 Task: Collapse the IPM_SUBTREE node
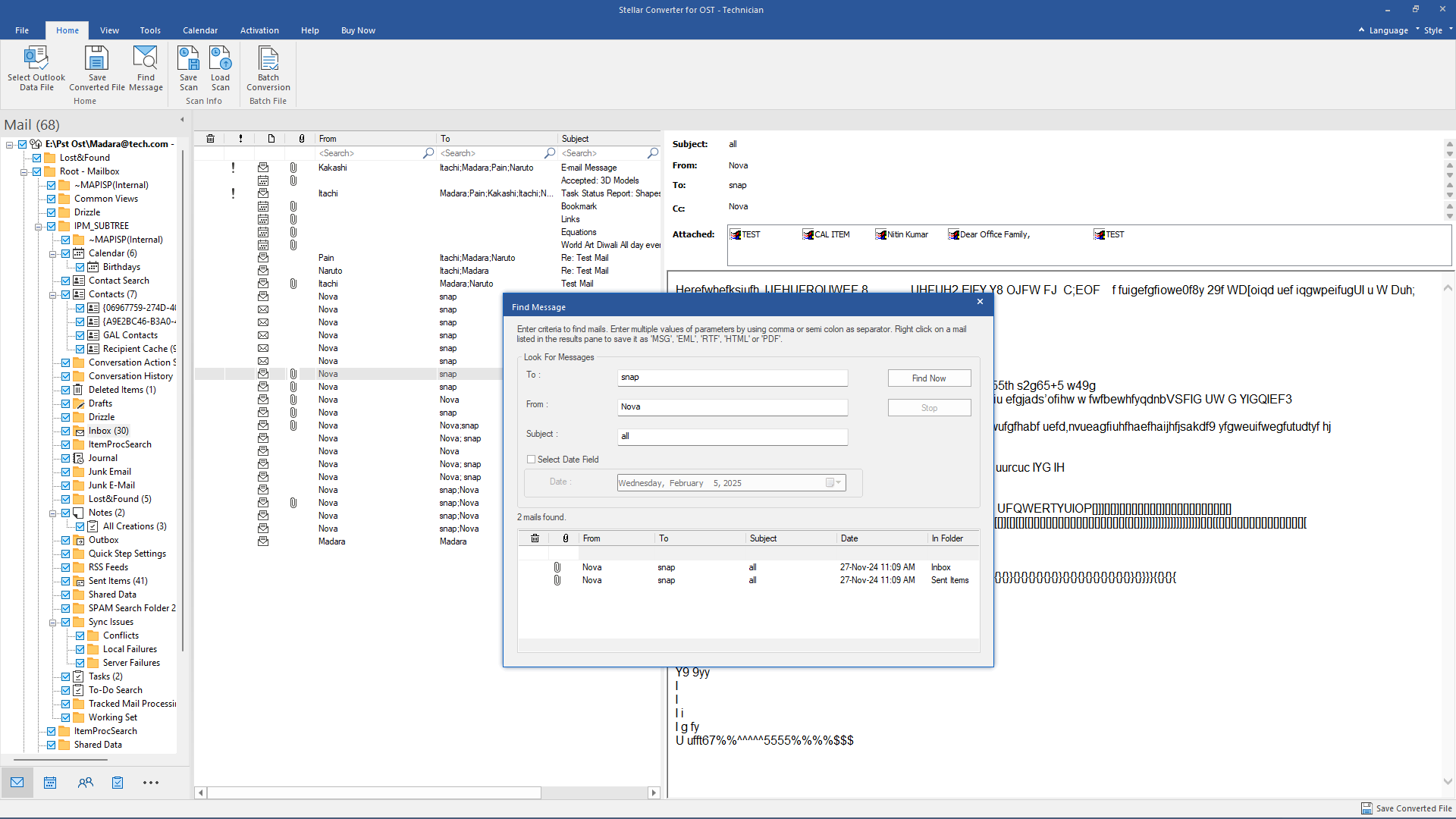point(38,226)
